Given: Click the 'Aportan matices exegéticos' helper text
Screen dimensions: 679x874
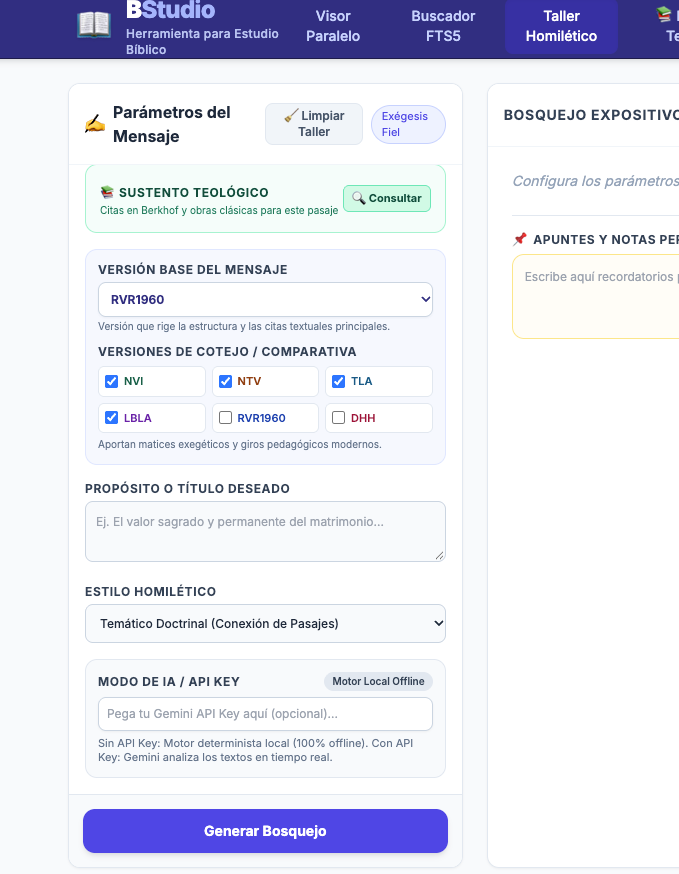Looking at the screenshot, I should coord(240,444).
